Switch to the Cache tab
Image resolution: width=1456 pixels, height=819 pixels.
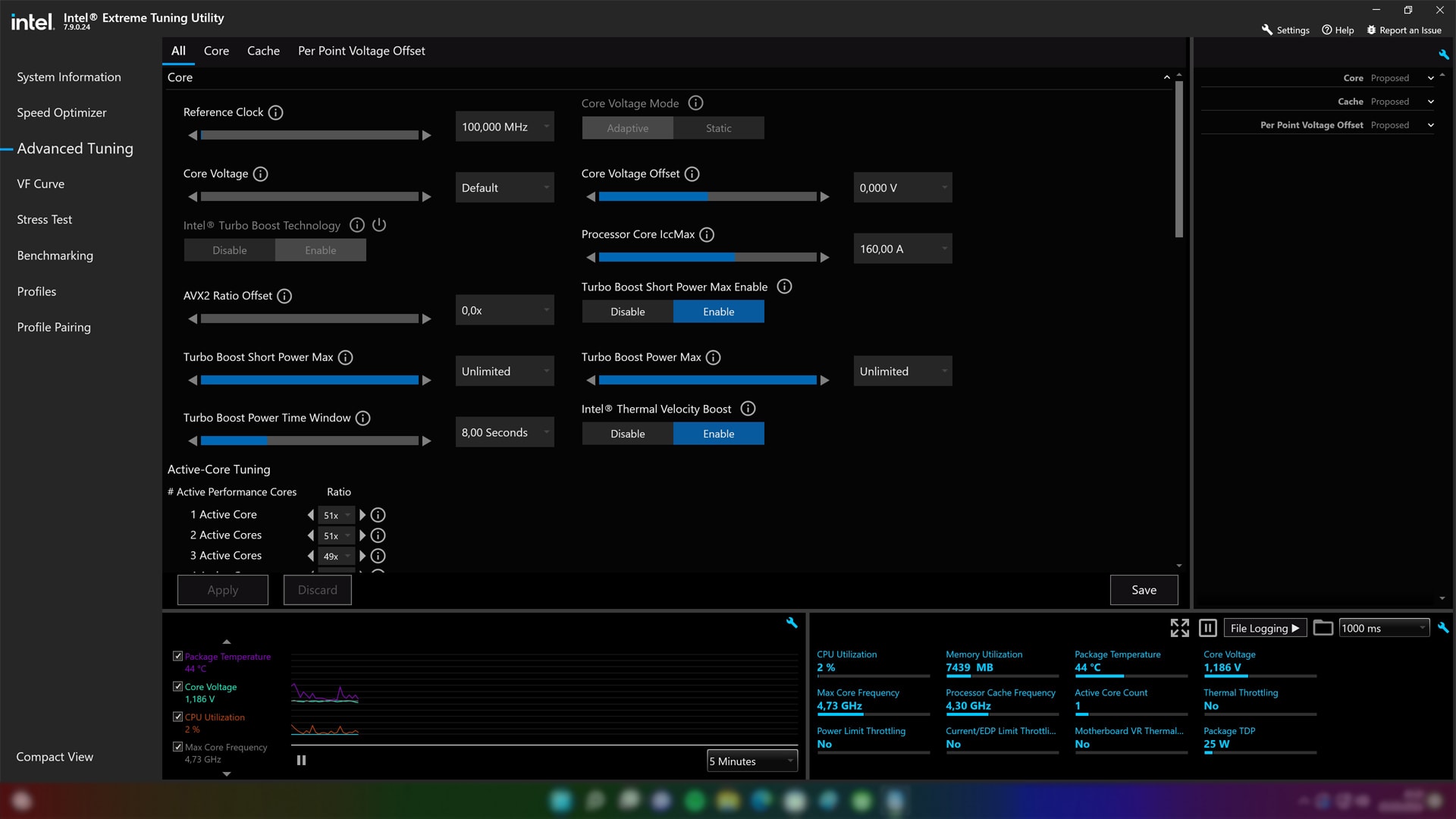click(263, 51)
